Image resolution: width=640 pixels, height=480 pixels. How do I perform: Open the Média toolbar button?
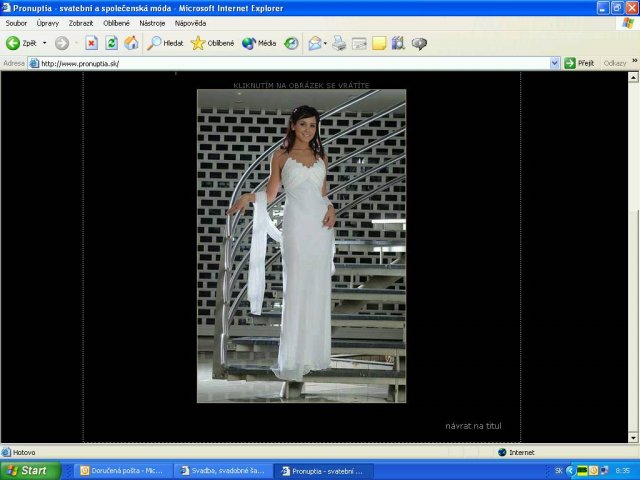[259, 43]
